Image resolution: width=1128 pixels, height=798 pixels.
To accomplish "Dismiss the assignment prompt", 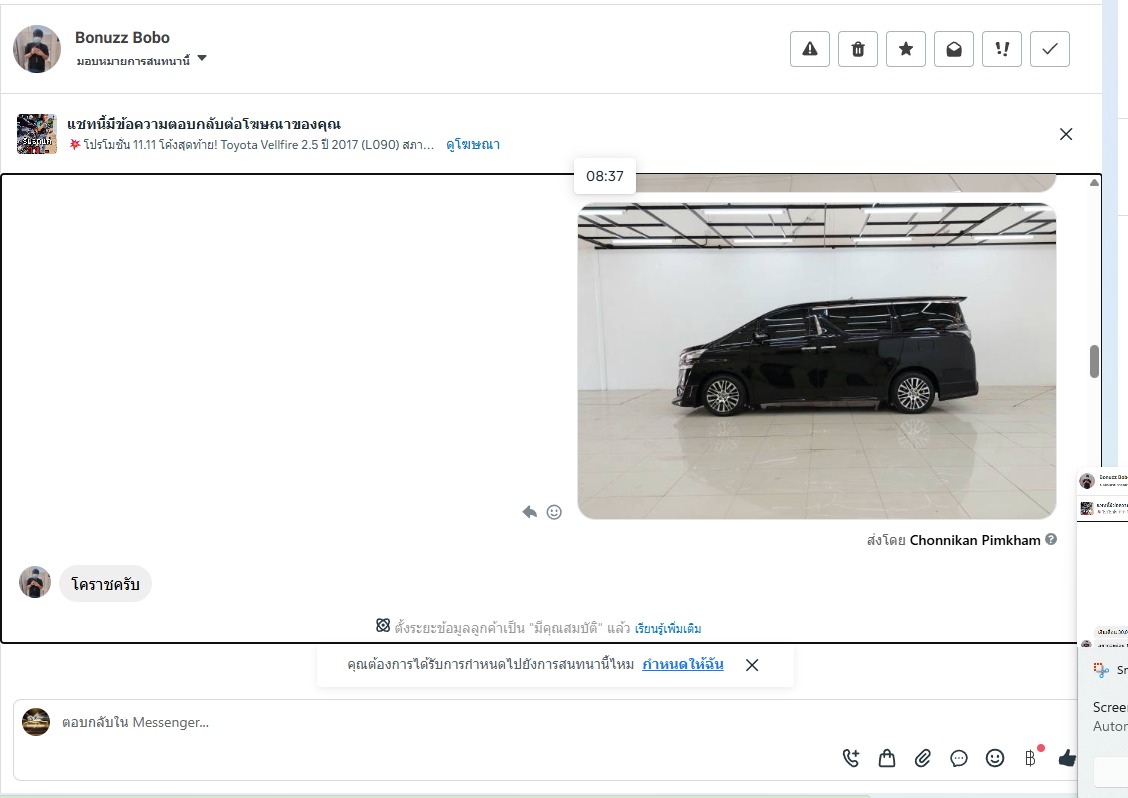I will [x=752, y=665].
